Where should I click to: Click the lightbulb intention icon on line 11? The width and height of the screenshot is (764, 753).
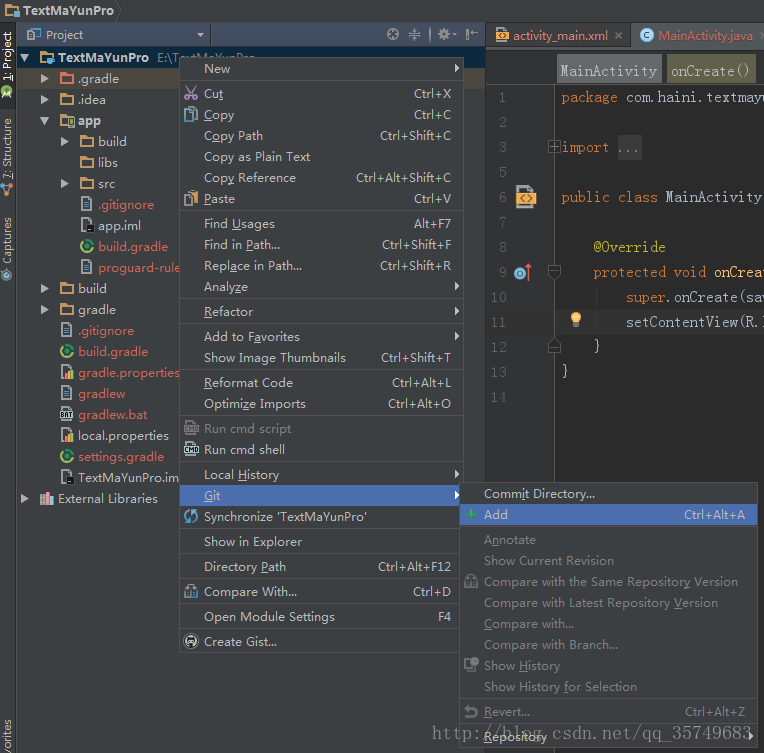point(576,319)
